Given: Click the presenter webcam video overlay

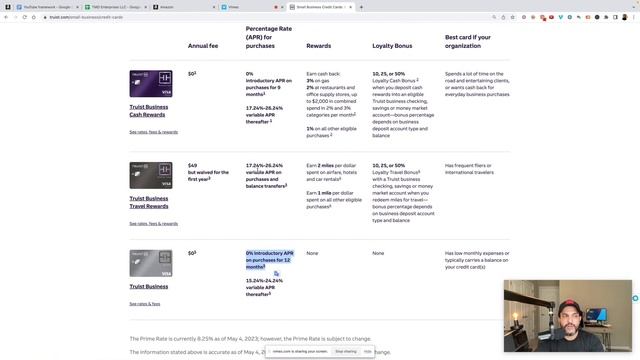Looking at the screenshot, I should coord(568,316).
